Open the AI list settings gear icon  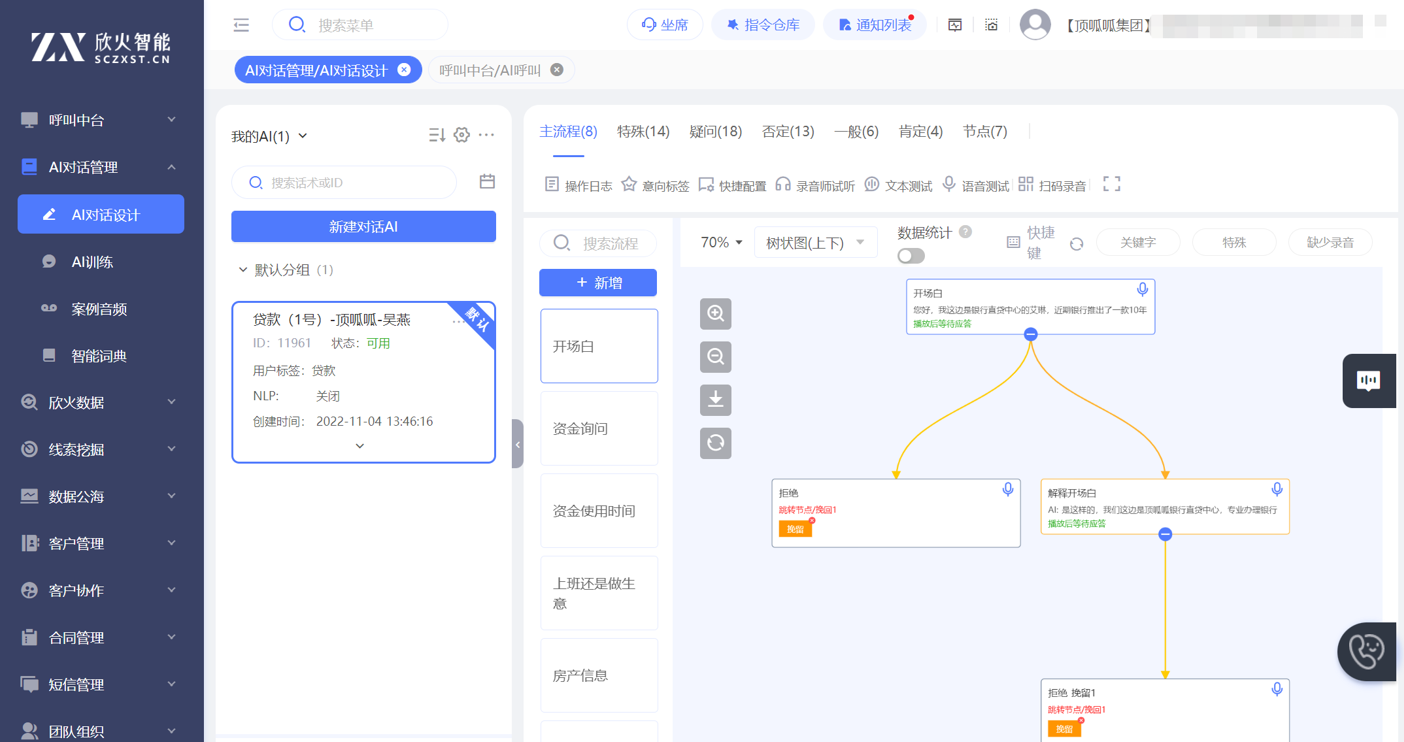pos(461,135)
